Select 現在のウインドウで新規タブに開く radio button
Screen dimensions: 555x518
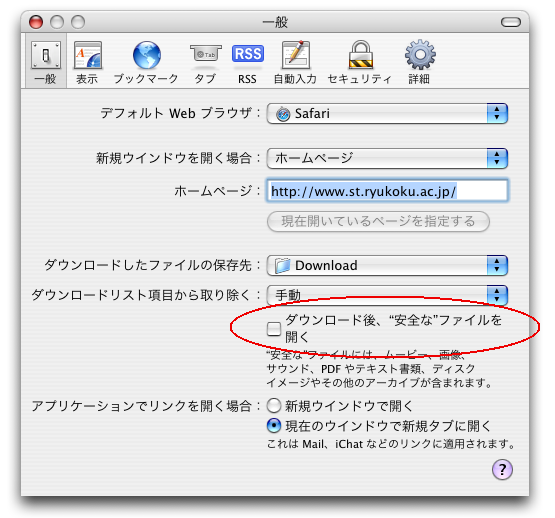(274, 426)
